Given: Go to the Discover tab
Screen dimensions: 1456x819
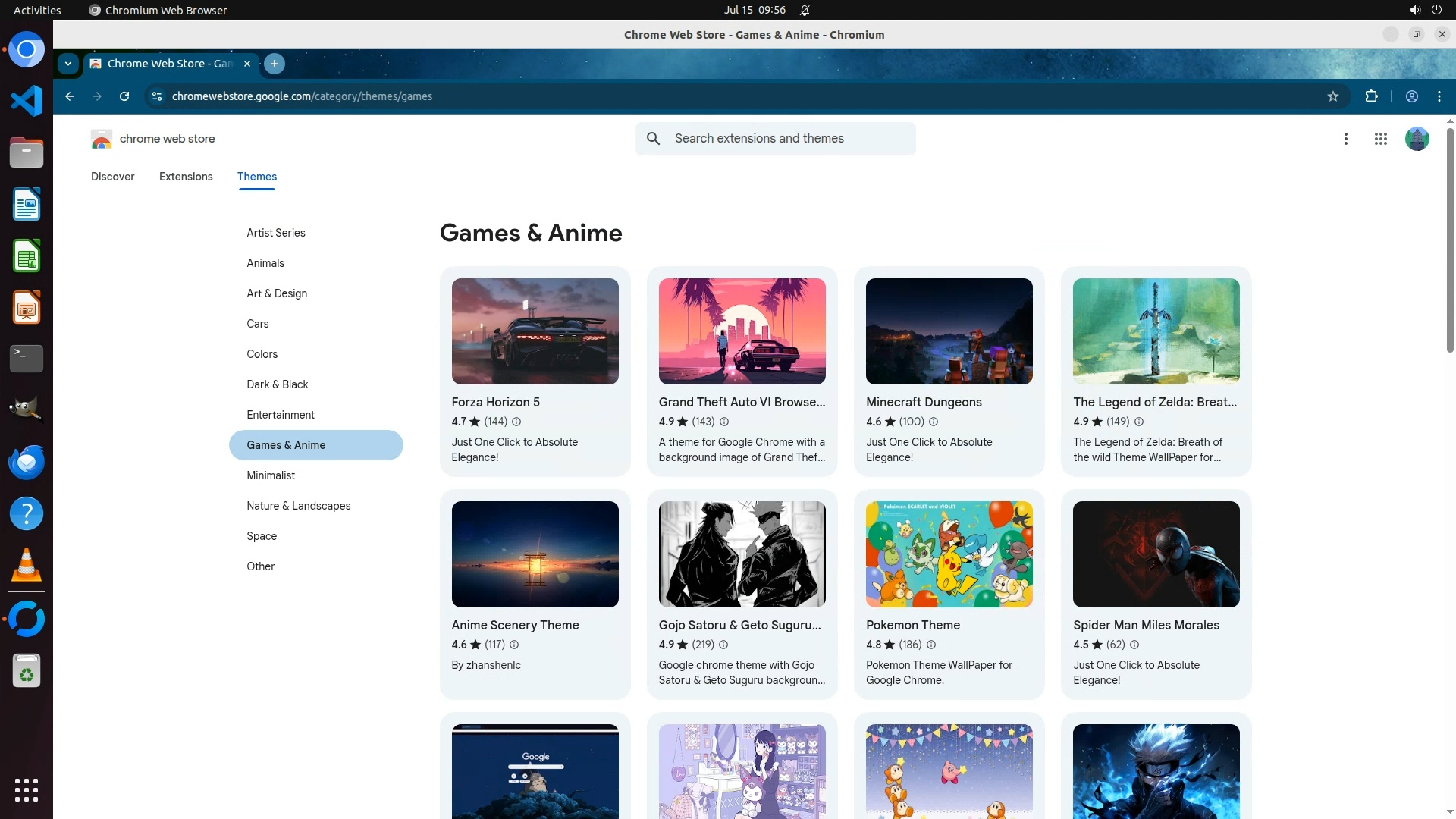Looking at the screenshot, I should coord(112,177).
